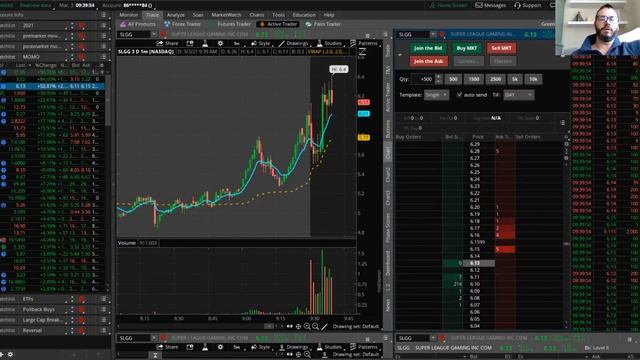The height and width of the screenshot is (360, 640).
Task: Open the symbol dropdown in the Active Trader panel
Action: click(433, 34)
